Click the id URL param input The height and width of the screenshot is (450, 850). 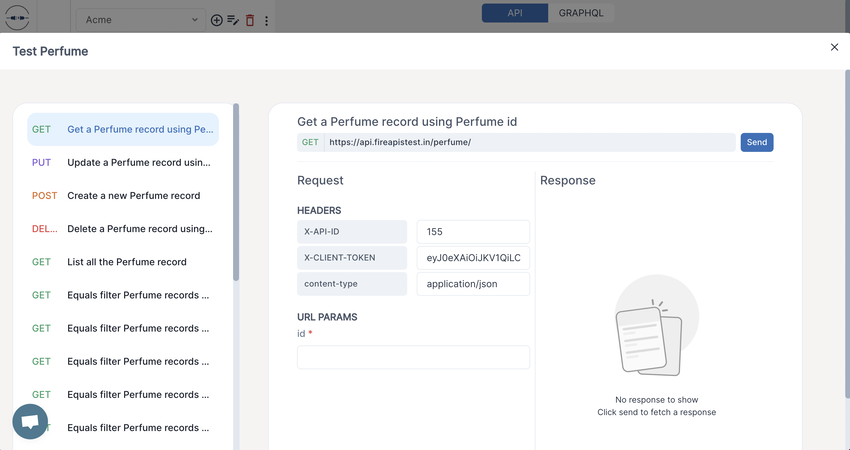413,357
